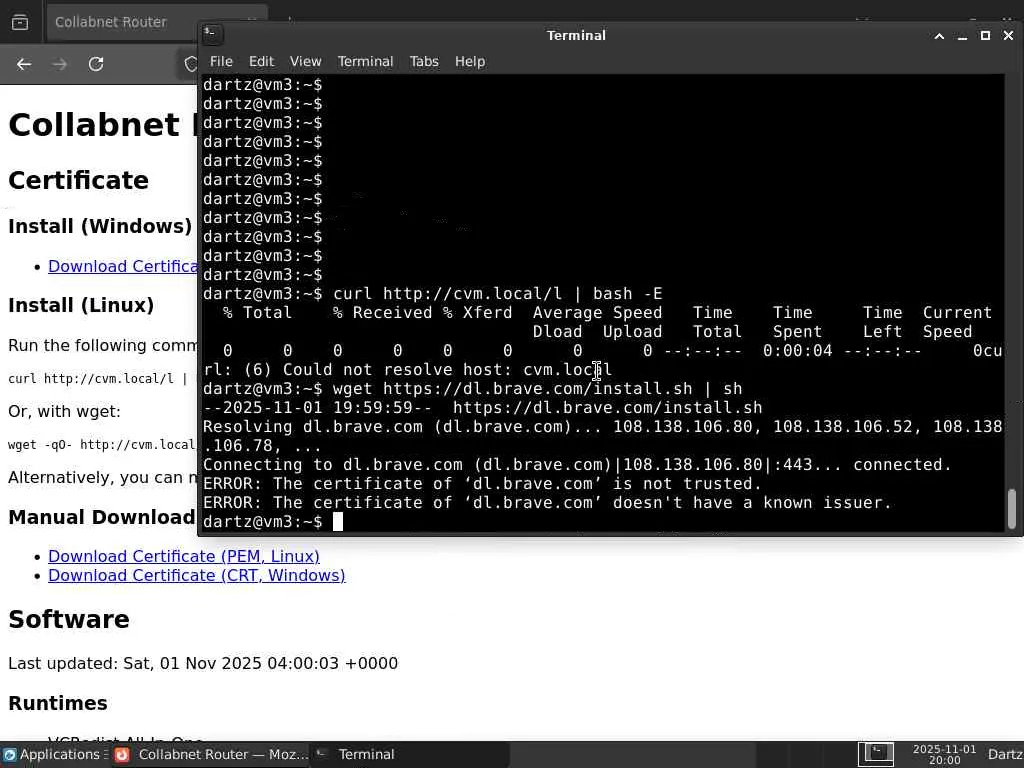This screenshot has height=768, width=1024.
Task: Click the Download Certificate link under Install (Windows)
Action: [x=123, y=266]
